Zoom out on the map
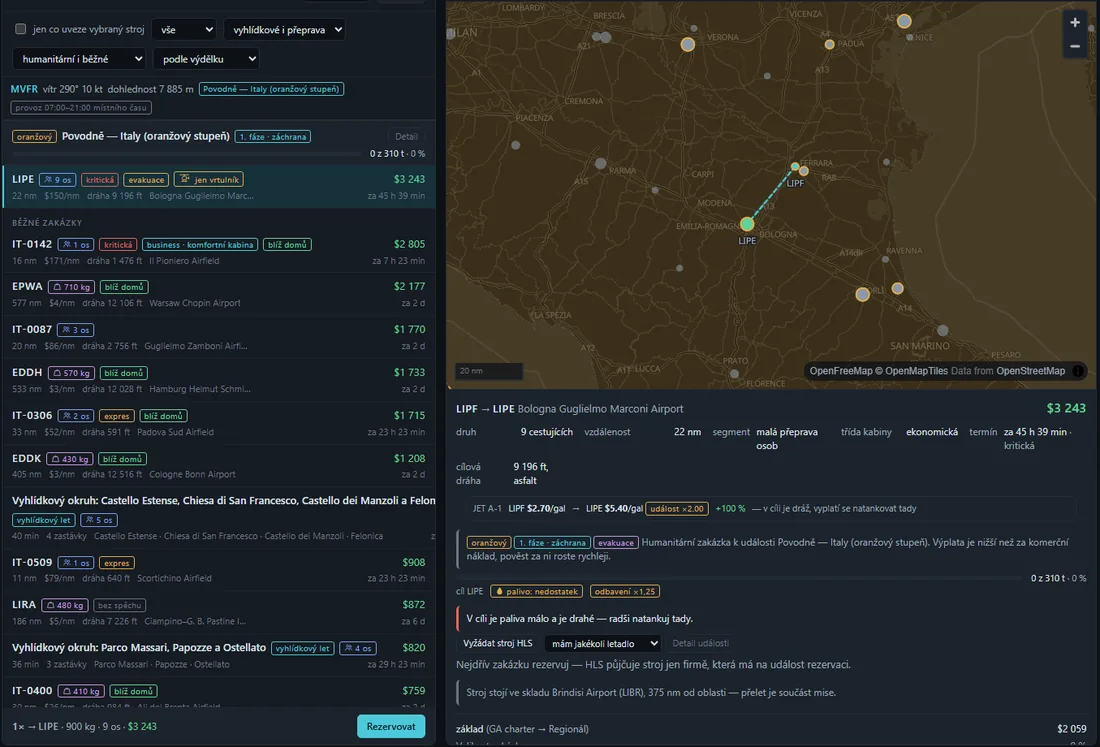Image resolution: width=1100 pixels, height=747 pixels. pyautogui.click(x=1074, y=46)
